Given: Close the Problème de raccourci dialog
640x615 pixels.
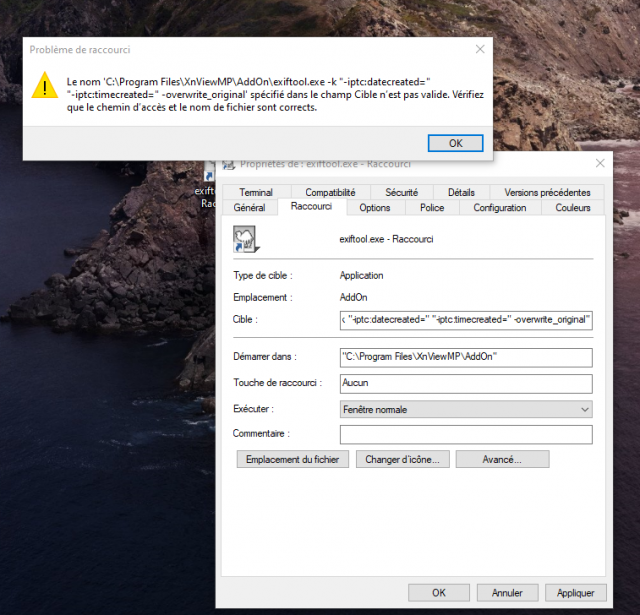Looking at the screenshot, I should (x=480, y=49).
